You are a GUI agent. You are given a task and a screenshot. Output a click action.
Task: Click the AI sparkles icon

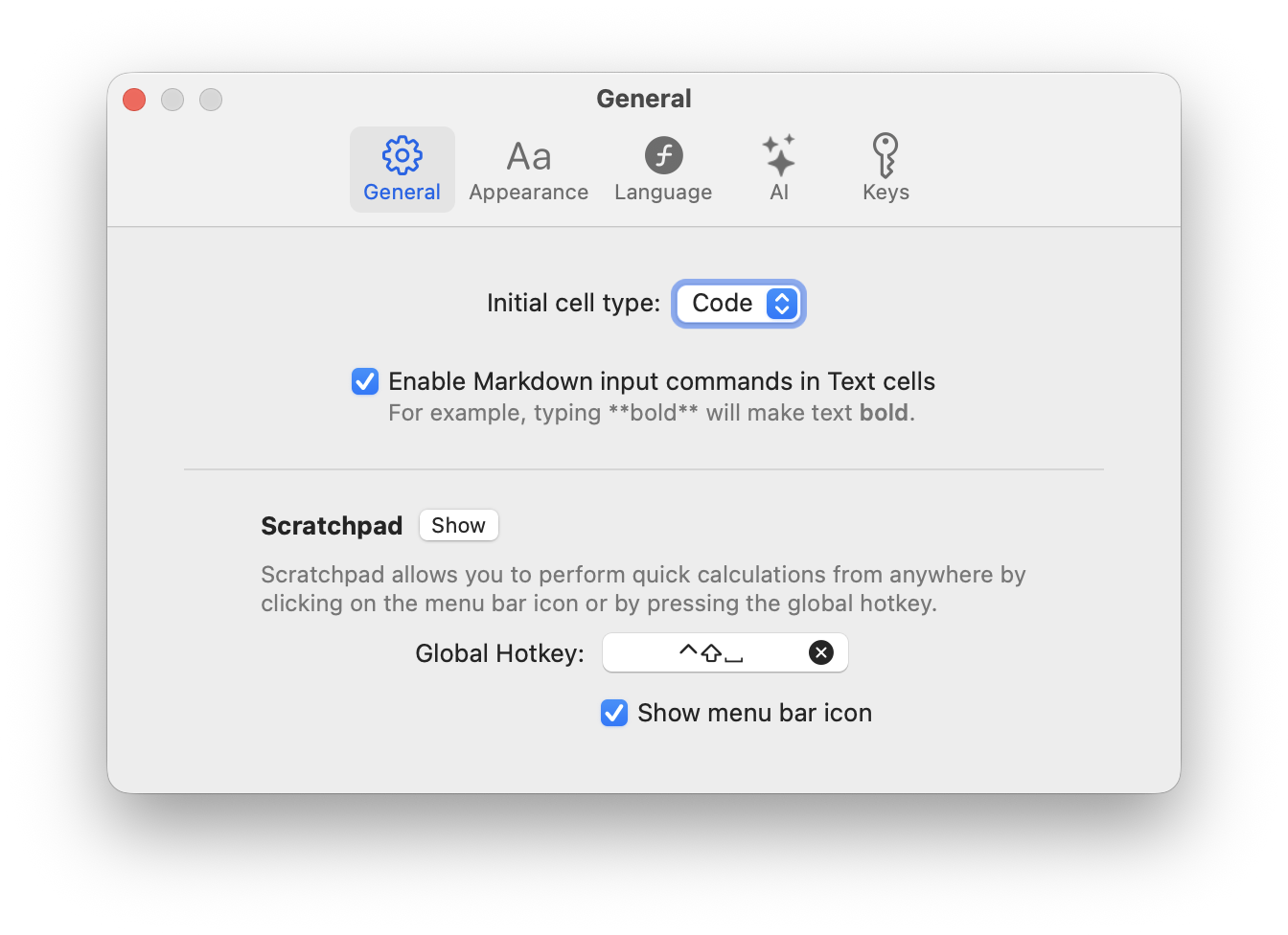(x=778, y=154)
